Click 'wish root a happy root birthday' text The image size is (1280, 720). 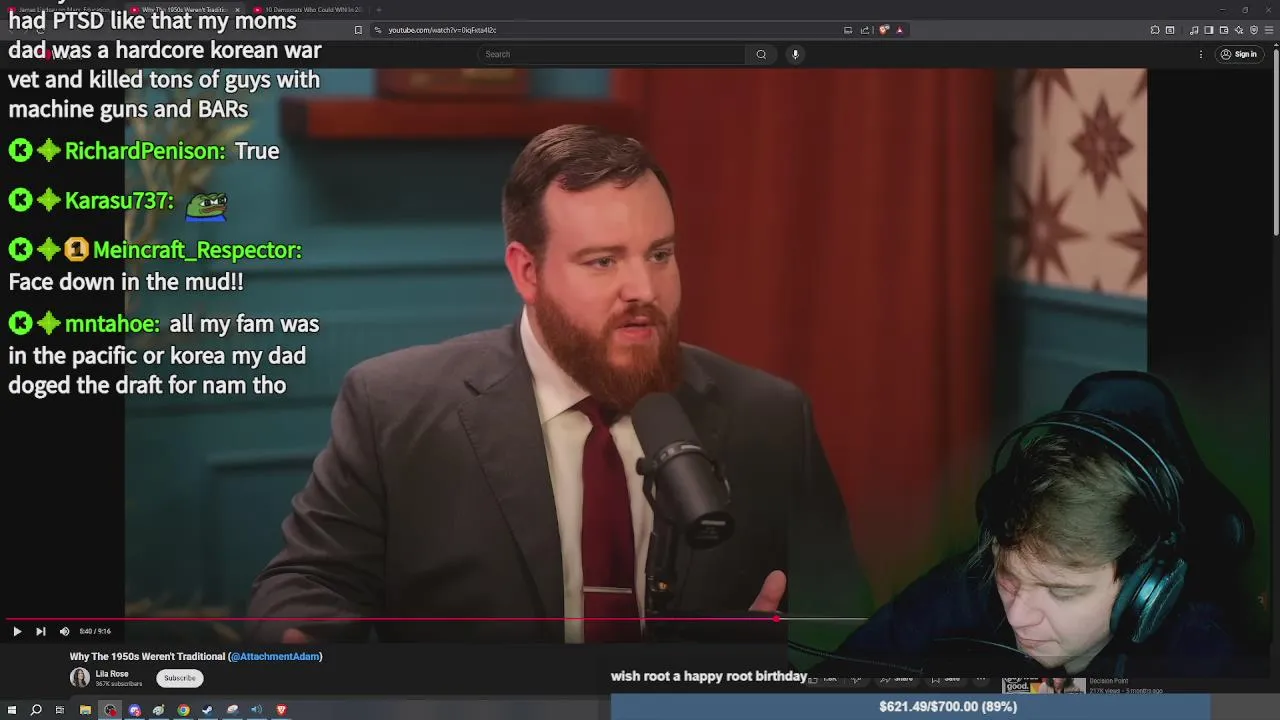coord(709,676)
